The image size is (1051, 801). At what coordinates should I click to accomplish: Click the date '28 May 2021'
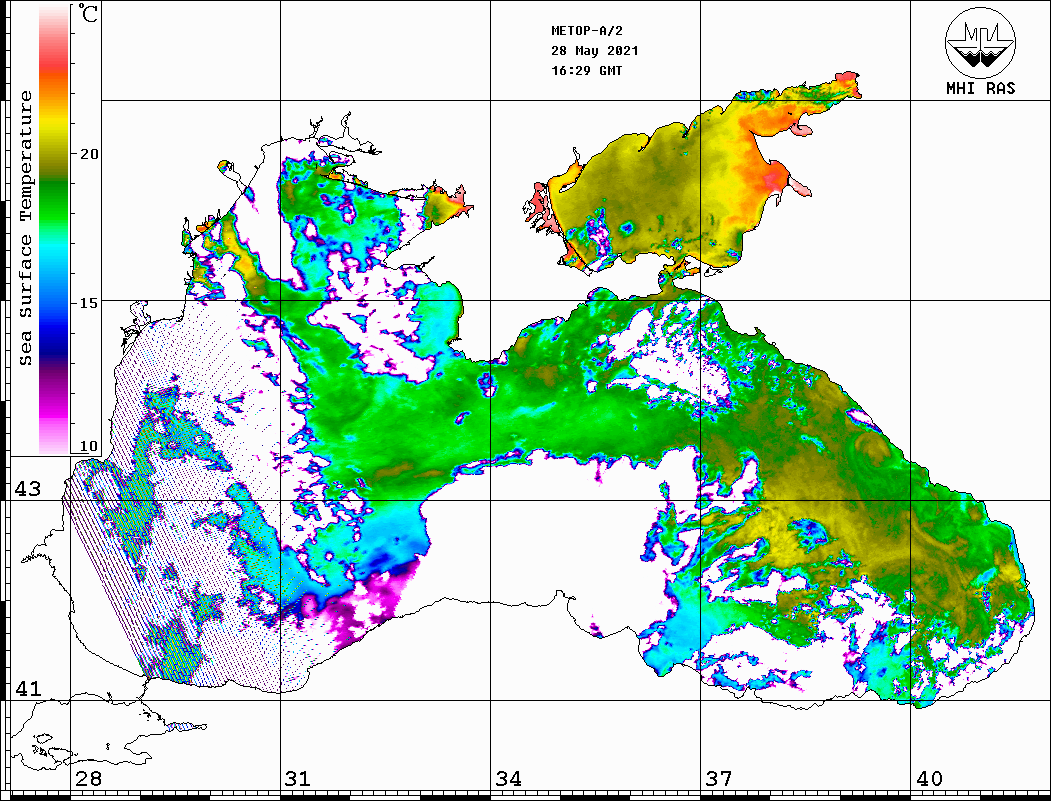click(595, 51)
